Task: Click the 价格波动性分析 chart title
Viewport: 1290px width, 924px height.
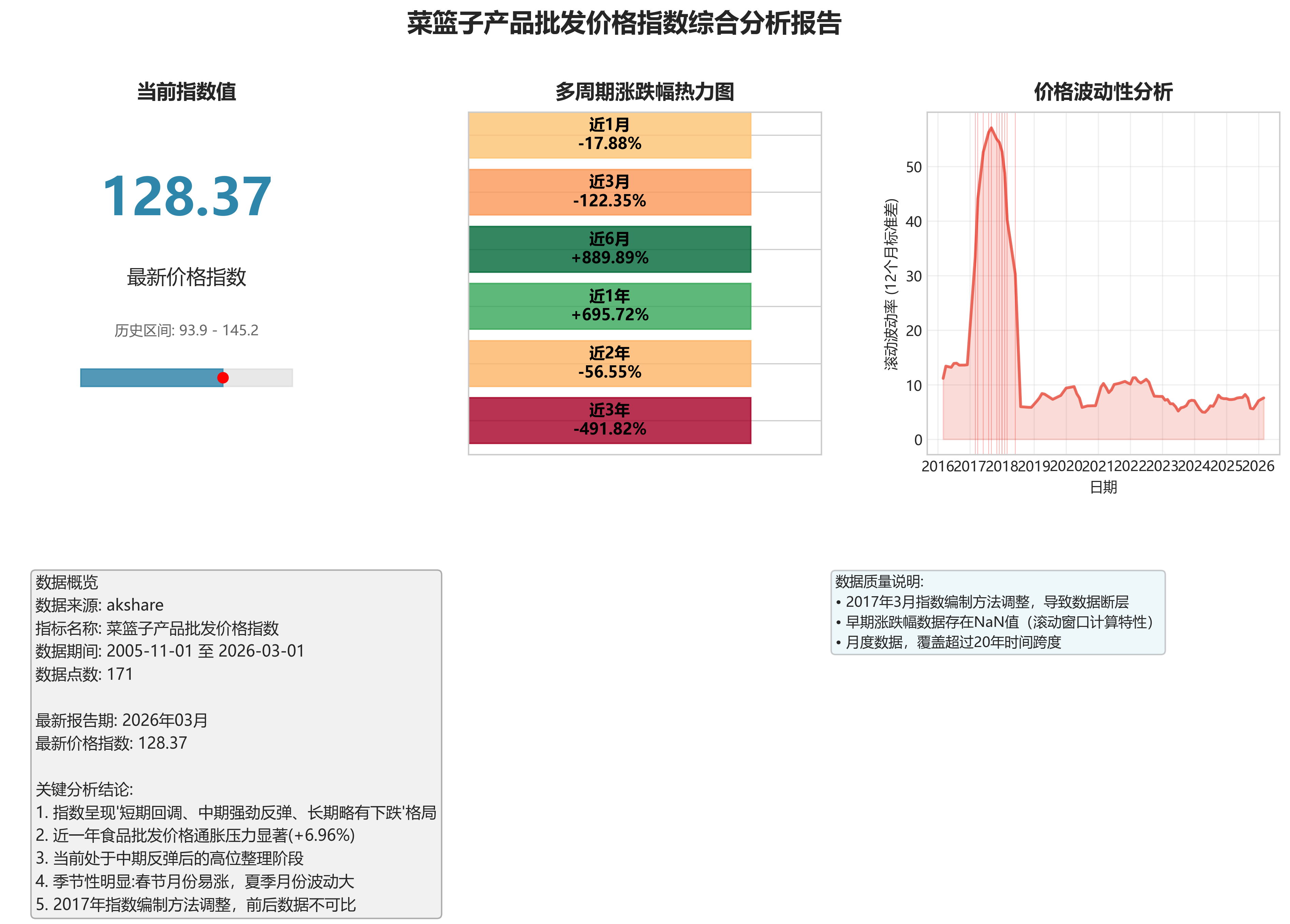Action: [1103, 91]
